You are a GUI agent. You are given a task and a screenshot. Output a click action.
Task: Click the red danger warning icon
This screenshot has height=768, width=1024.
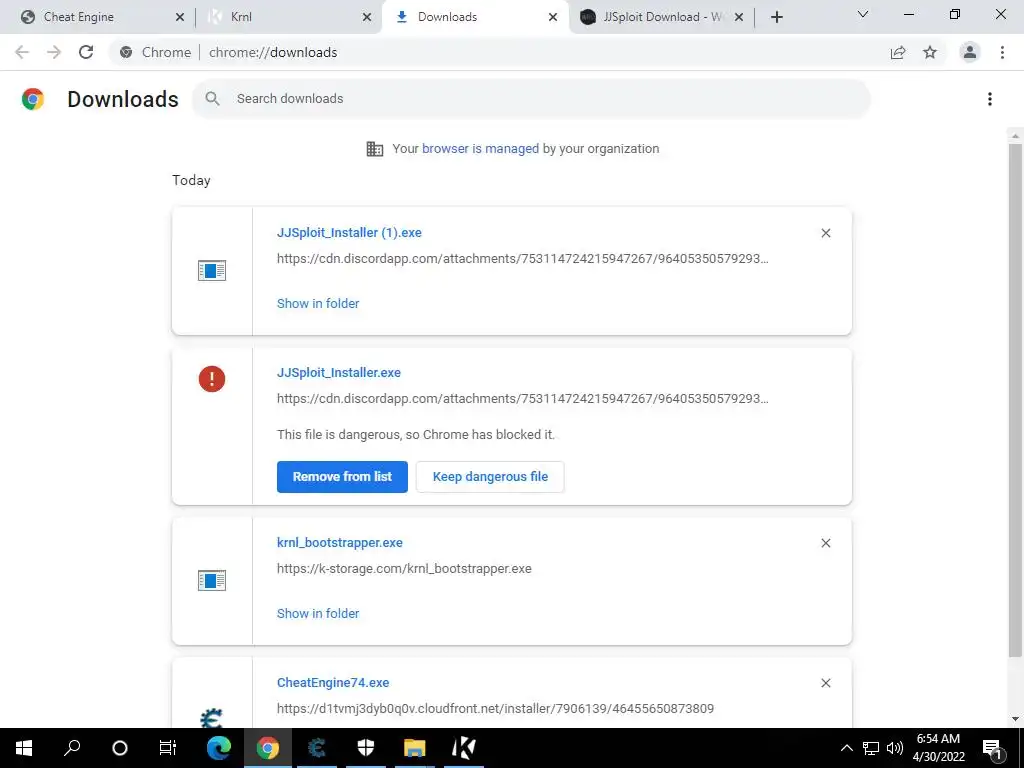[x=212, y=379]
